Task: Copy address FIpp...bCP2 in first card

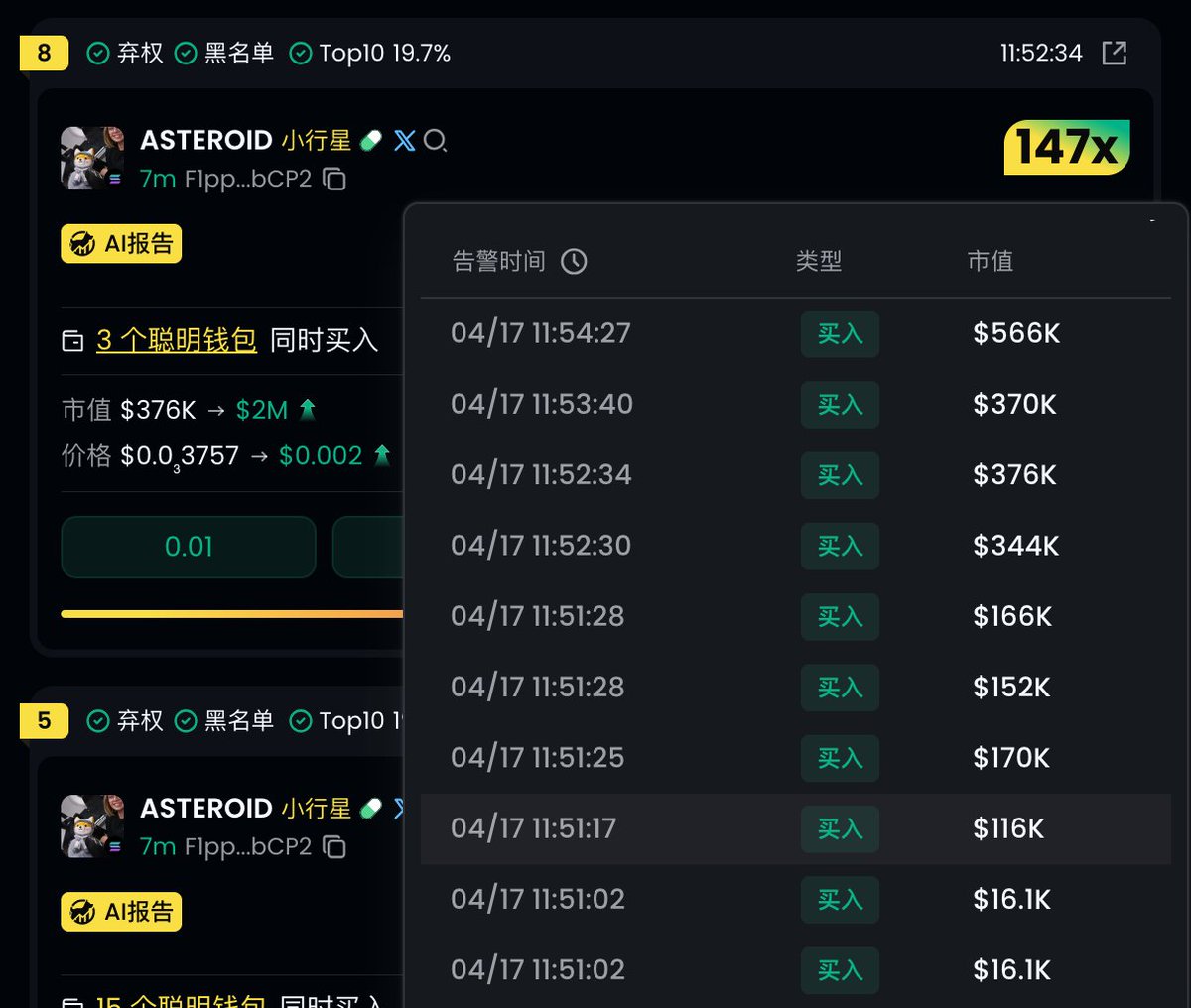Action: coord(334,179)
